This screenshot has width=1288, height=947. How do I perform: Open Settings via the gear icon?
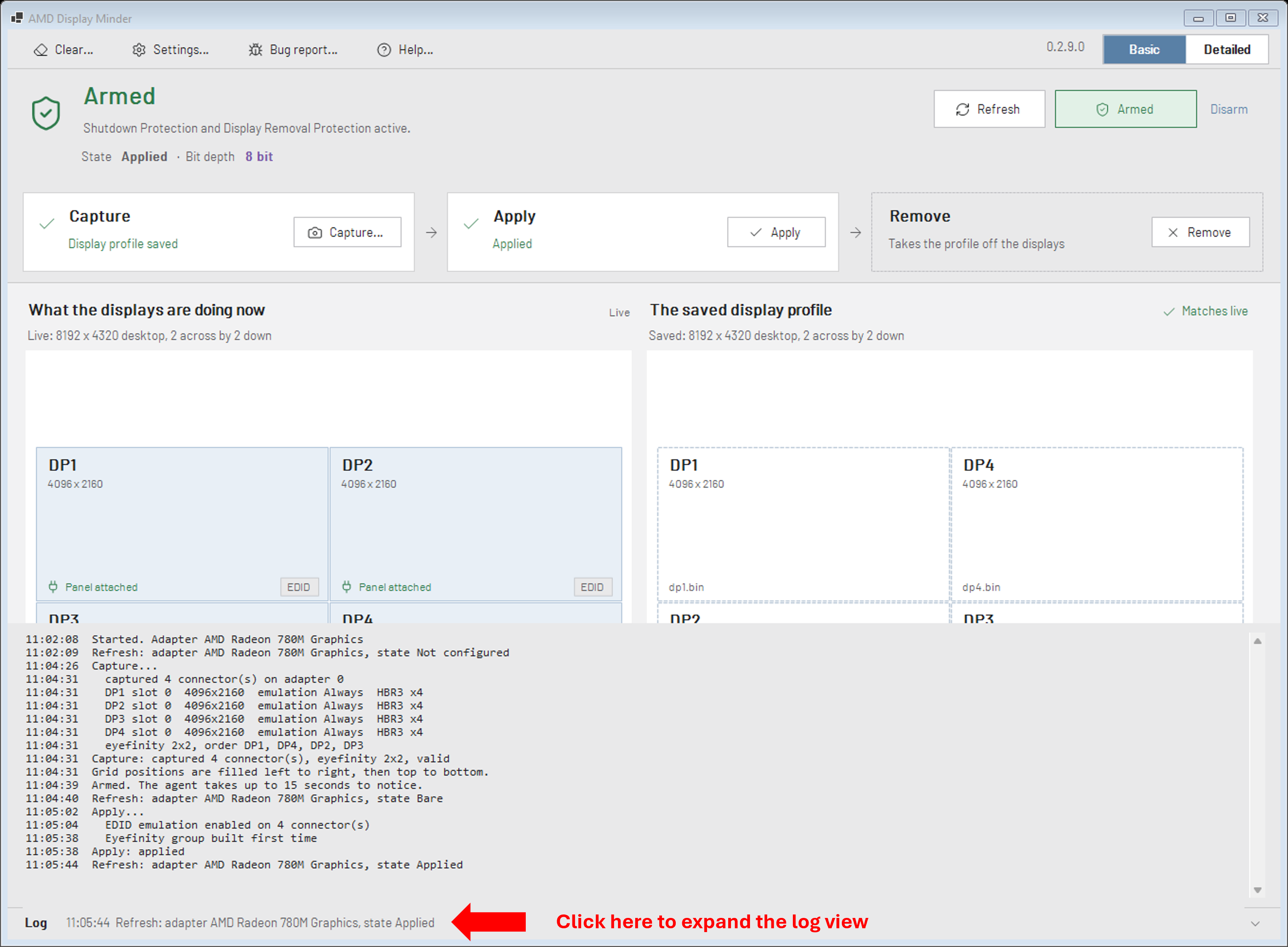click(139, 50)
